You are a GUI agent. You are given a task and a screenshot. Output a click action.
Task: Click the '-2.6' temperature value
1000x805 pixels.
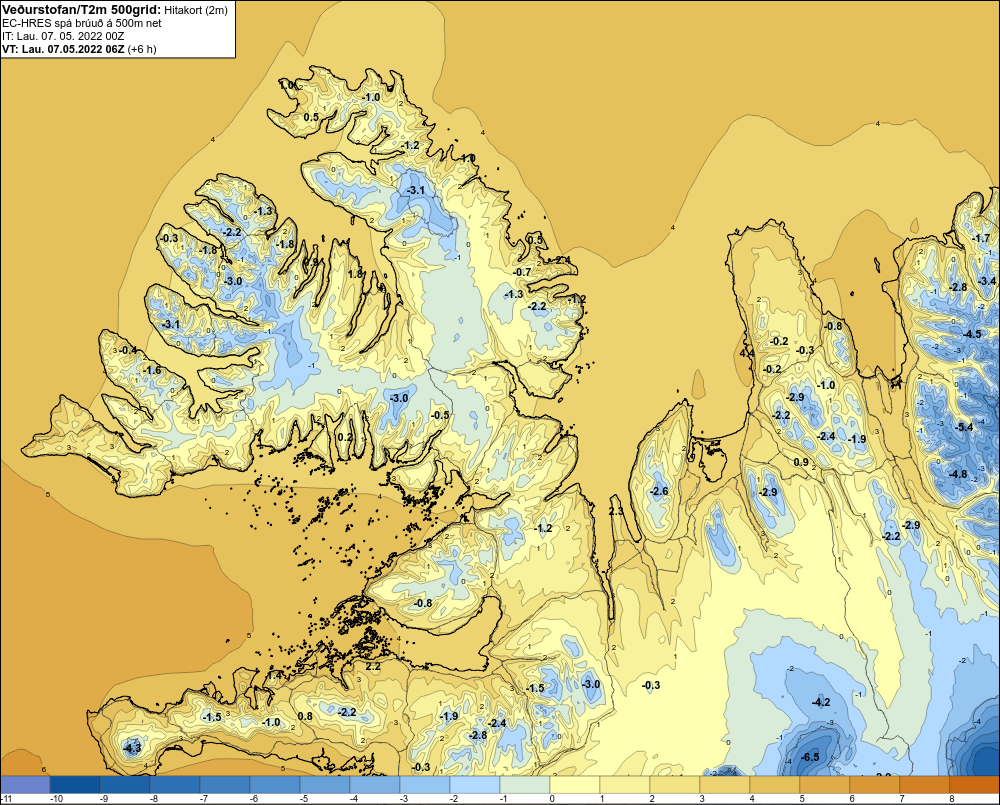coord(659,491)
